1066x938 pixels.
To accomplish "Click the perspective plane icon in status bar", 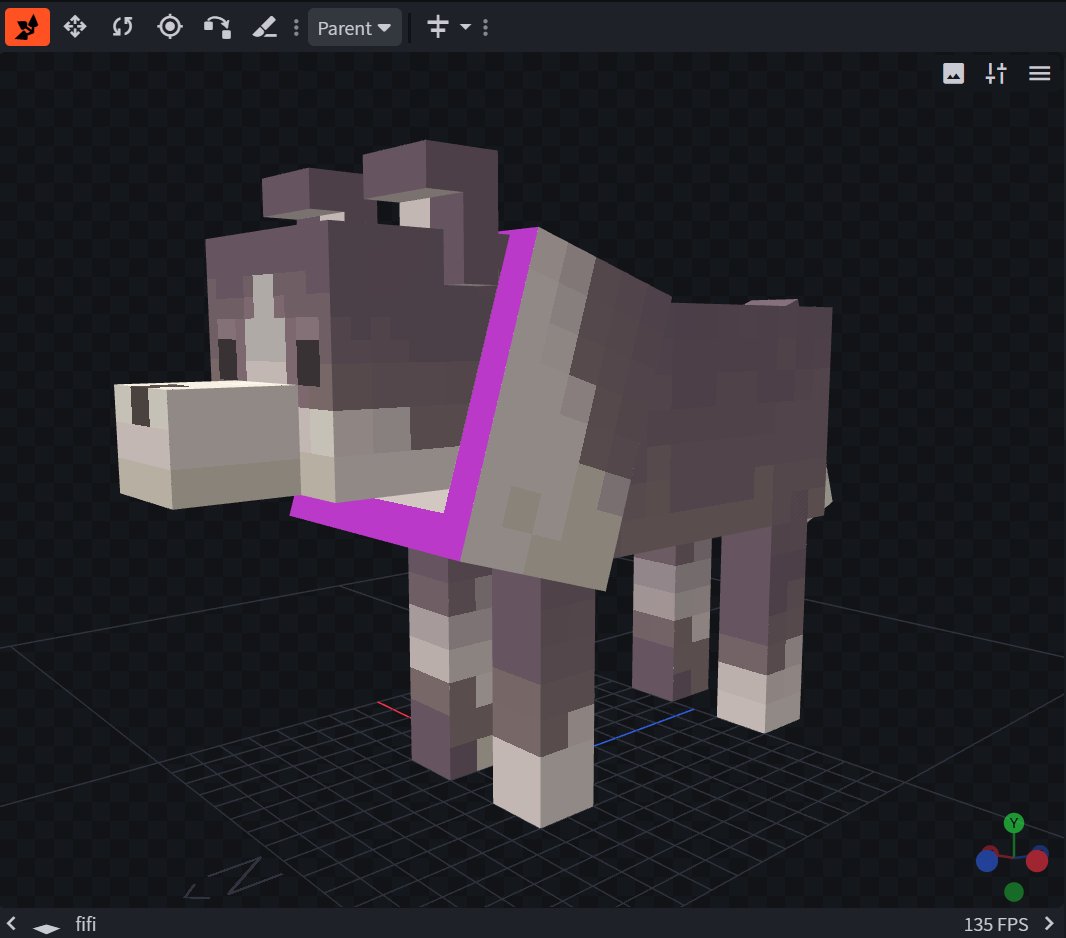I will [x=46, y=928].
